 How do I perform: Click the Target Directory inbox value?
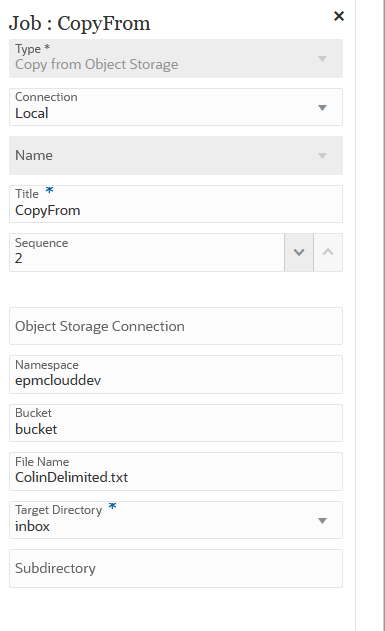pos(32,526)
